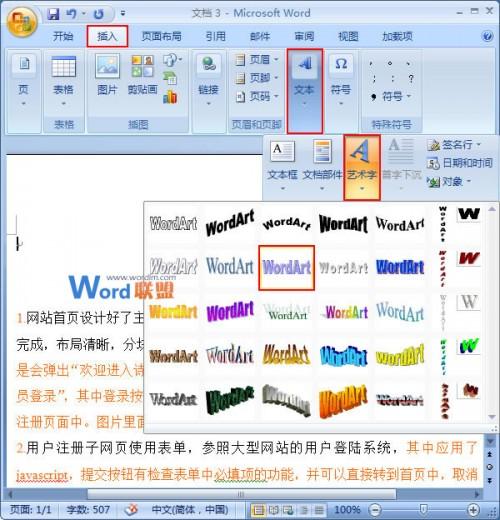Viewport: 500px width, 520px height.
Task: Open the Quick Access Toolbar customize arrow
Action: click(x=123, y=14)
